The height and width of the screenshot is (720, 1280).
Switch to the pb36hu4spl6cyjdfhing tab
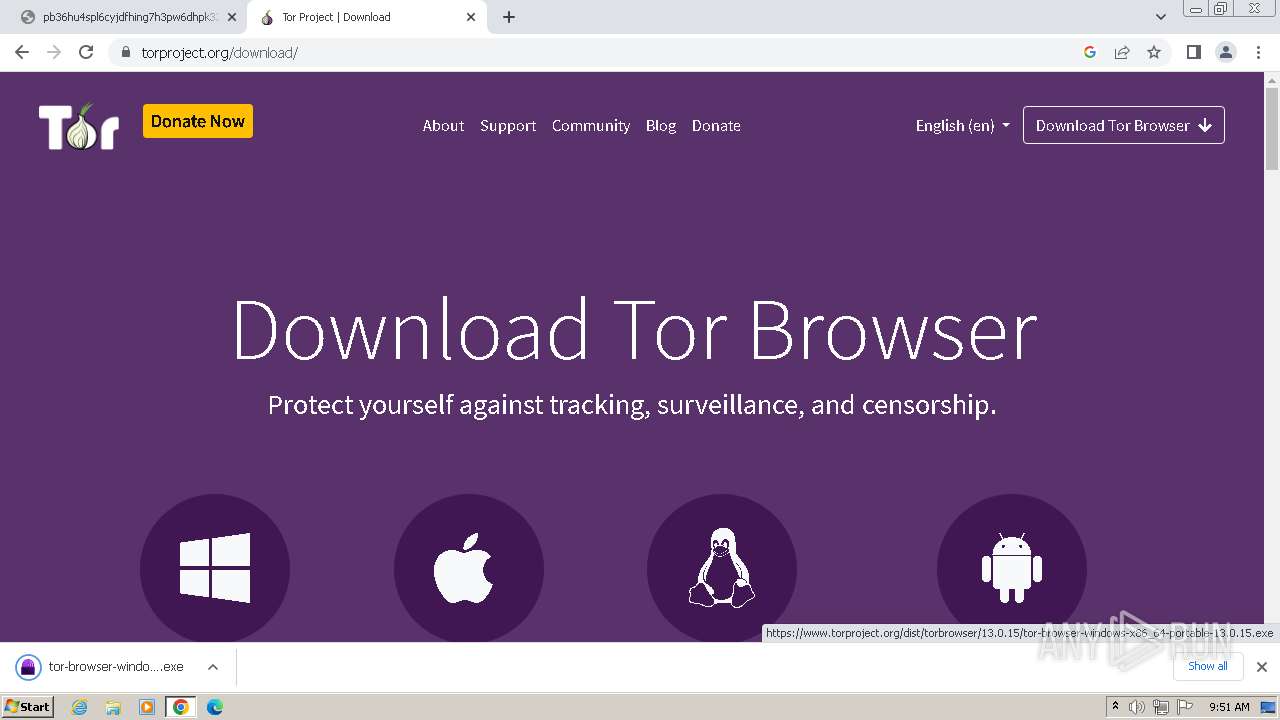coord(129,17)
